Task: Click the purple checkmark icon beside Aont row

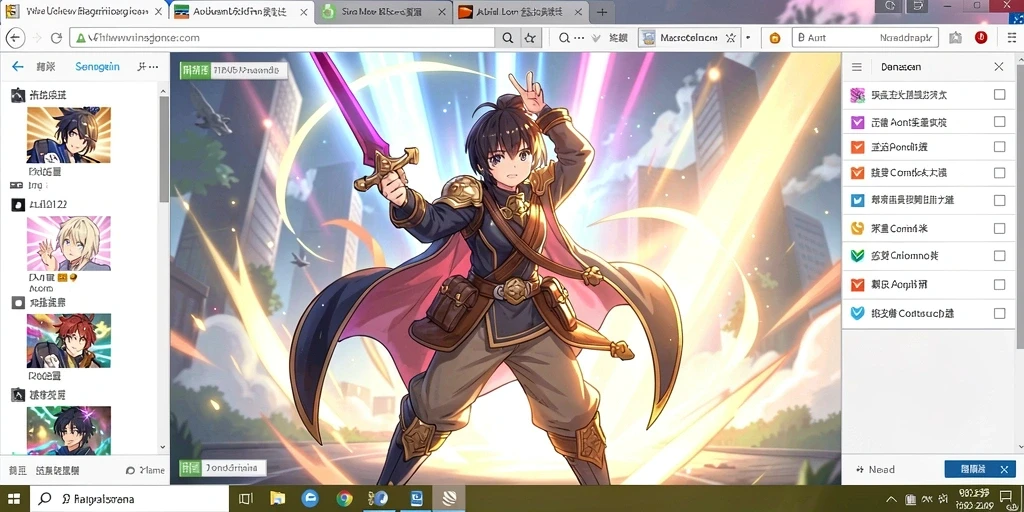Action: coord(858,122)
